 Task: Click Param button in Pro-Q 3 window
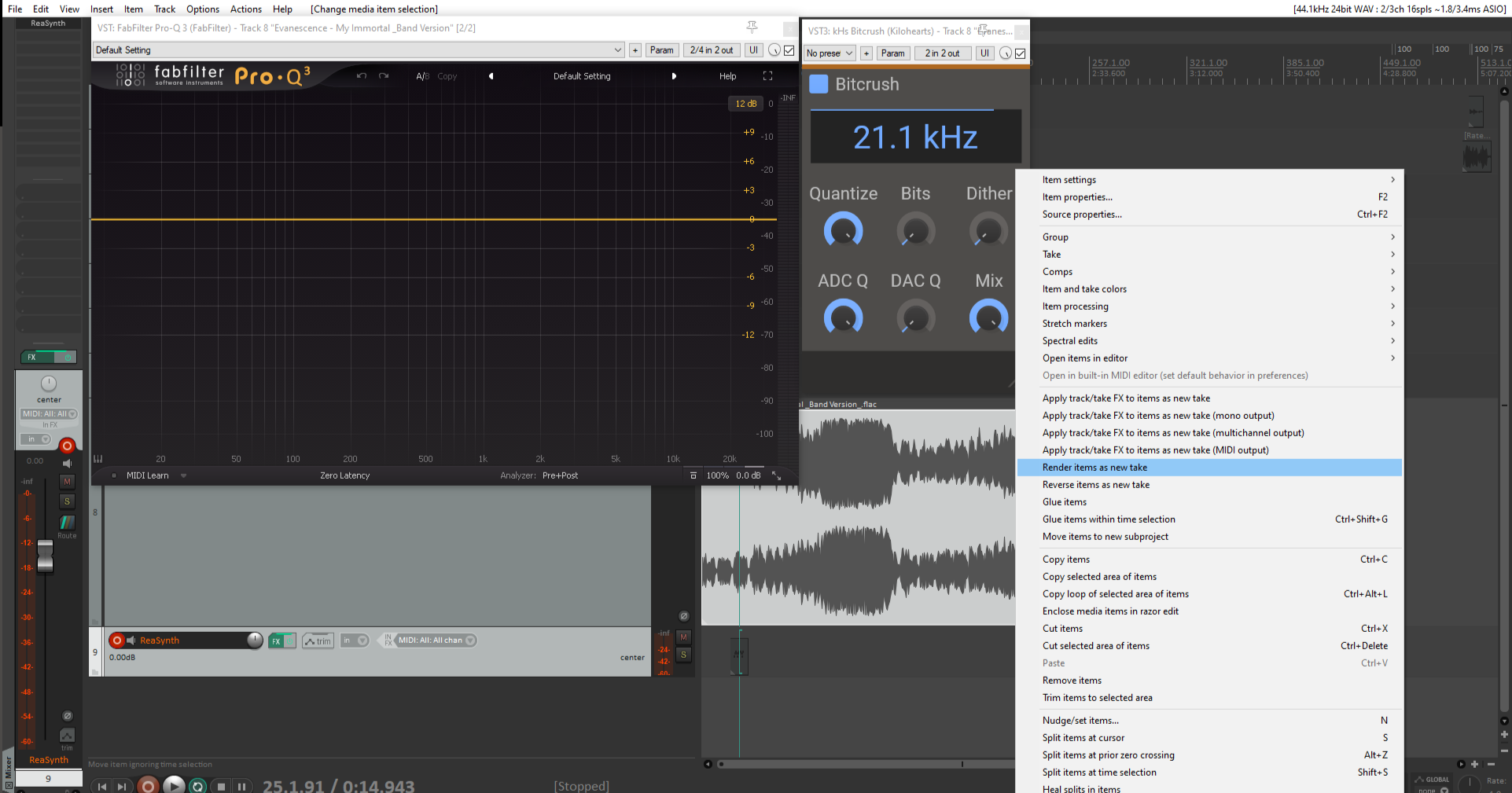pyautogui.click(x=661, y=50)
